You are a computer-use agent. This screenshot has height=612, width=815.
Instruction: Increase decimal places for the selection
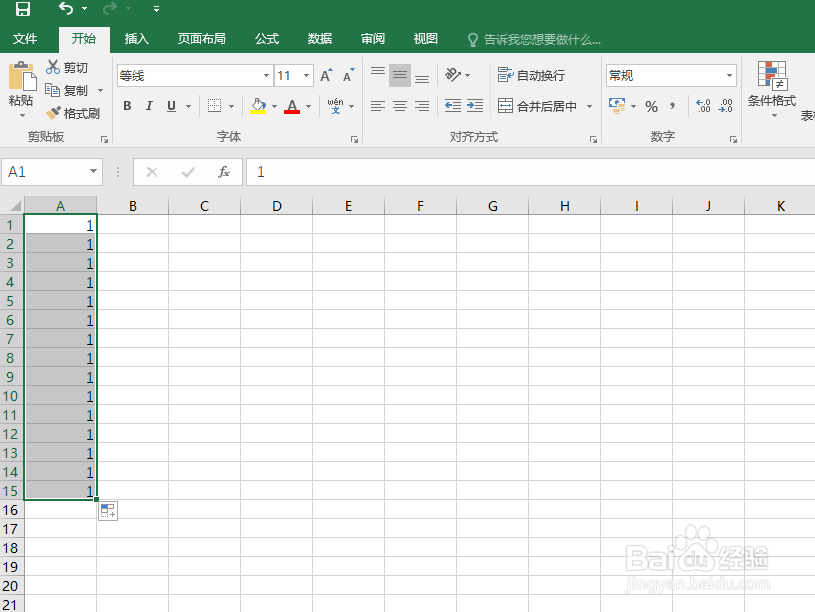[x=702, y=104]
